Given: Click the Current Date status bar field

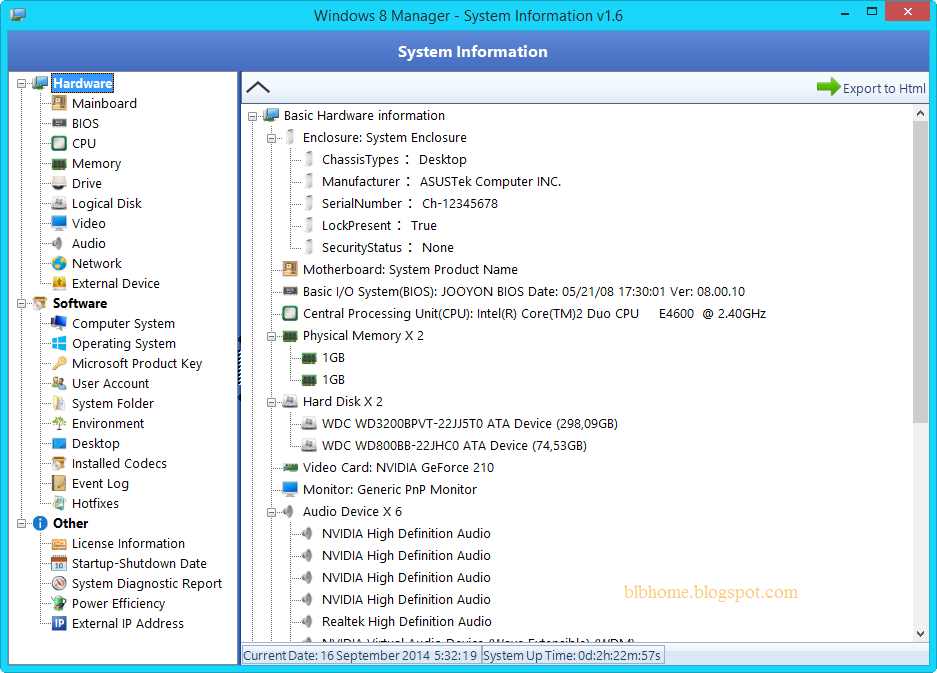Looking at the screenshot, I should [x=360, y=656].
